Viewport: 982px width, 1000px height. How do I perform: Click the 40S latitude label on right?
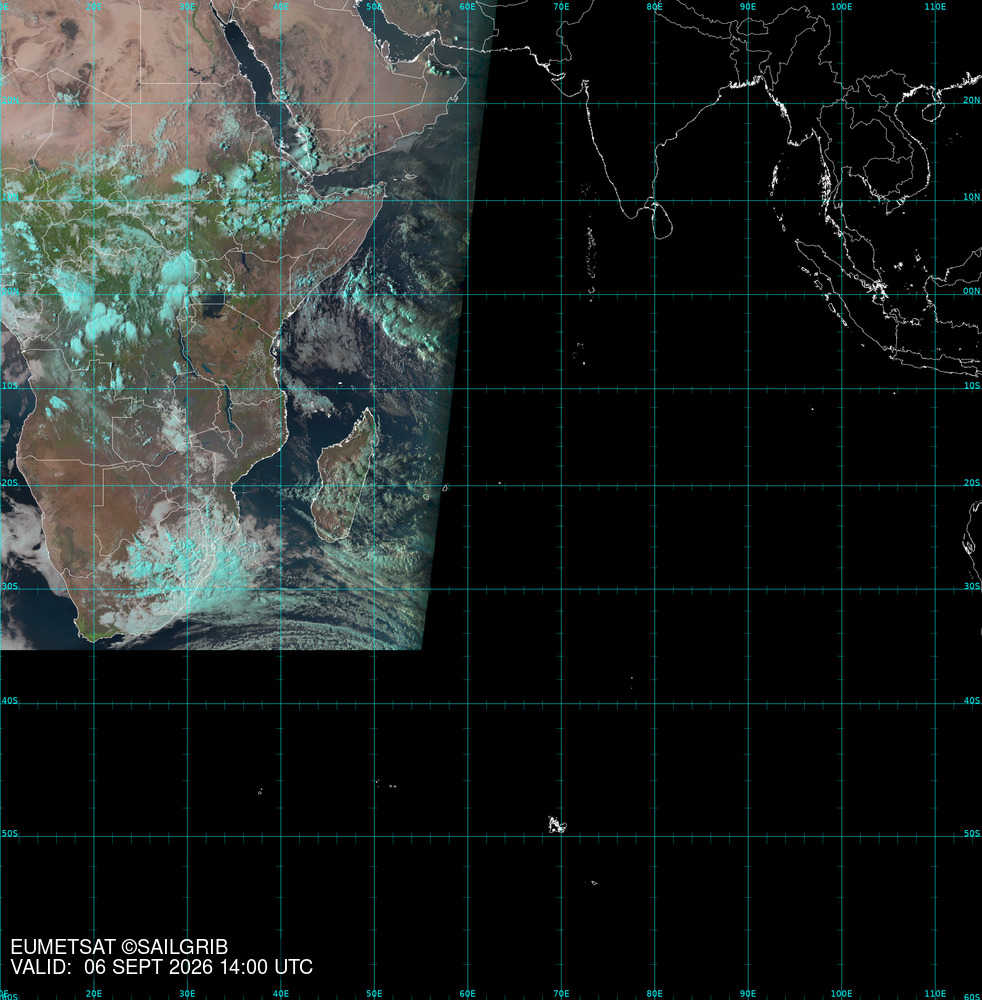click(x=971, y=700)
